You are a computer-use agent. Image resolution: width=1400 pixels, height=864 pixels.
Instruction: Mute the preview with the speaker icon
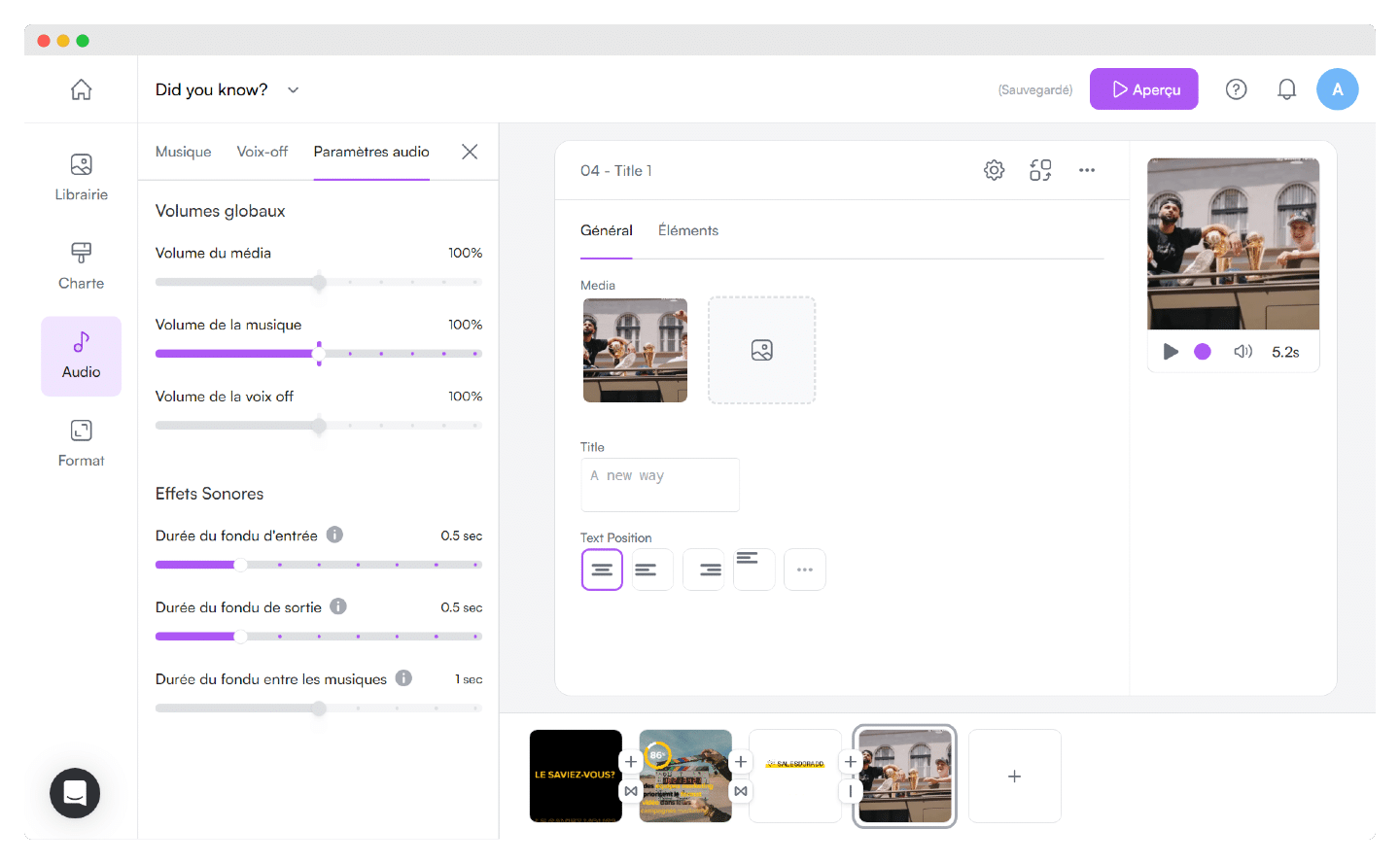(1242, 352)
